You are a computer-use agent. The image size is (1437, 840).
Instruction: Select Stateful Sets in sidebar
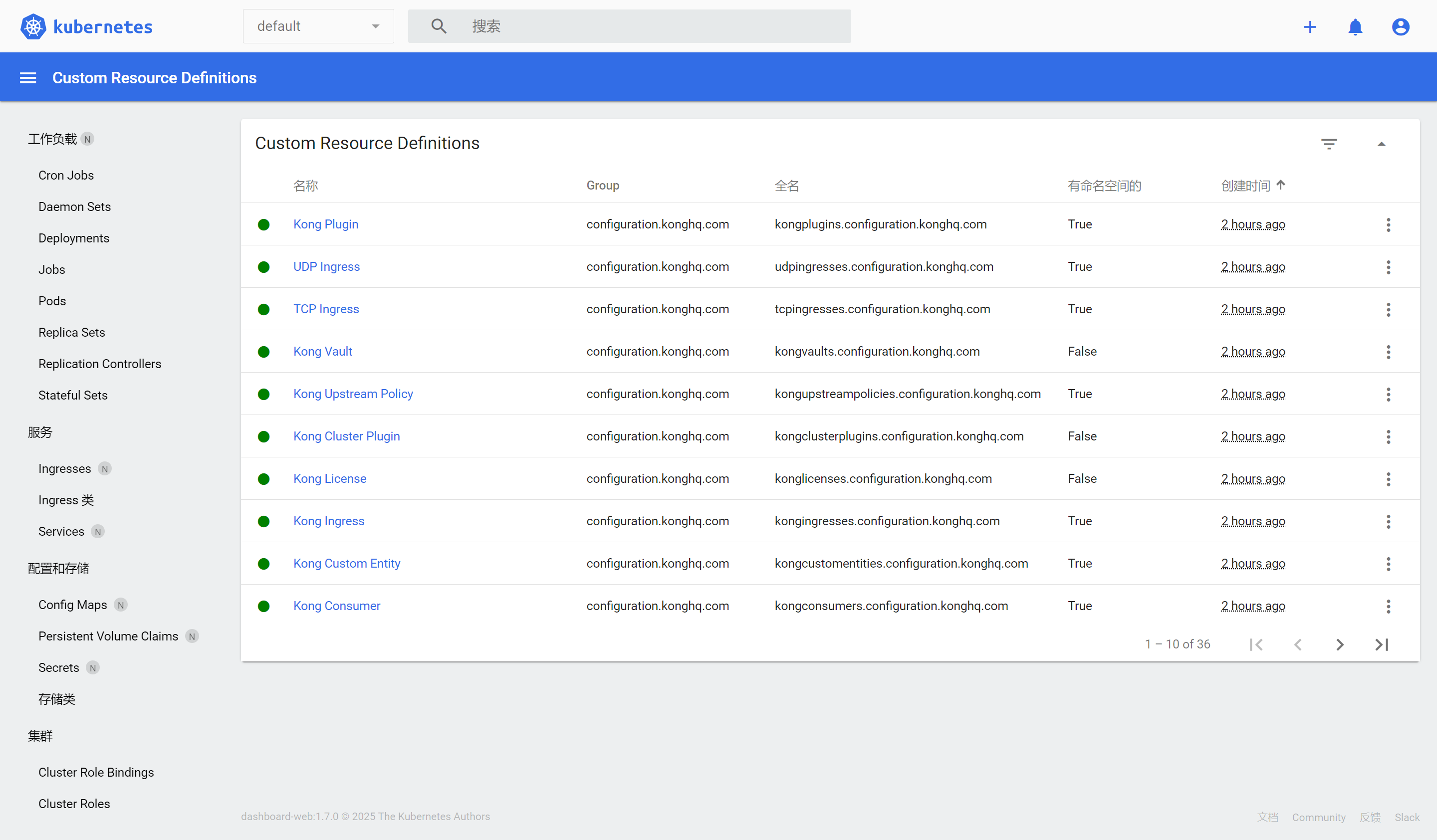(x=73, y=395)
